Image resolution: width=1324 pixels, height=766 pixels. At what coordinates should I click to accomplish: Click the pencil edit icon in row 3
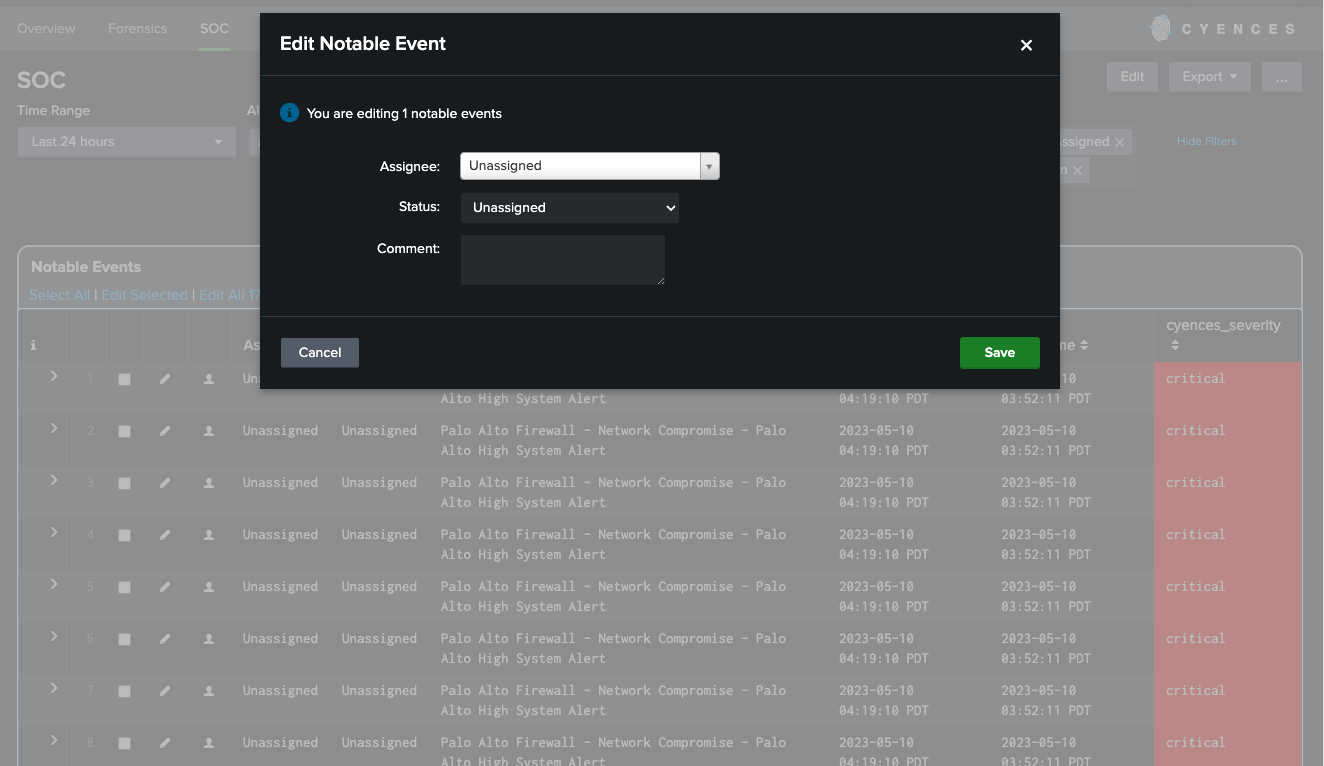coord(165,483)
